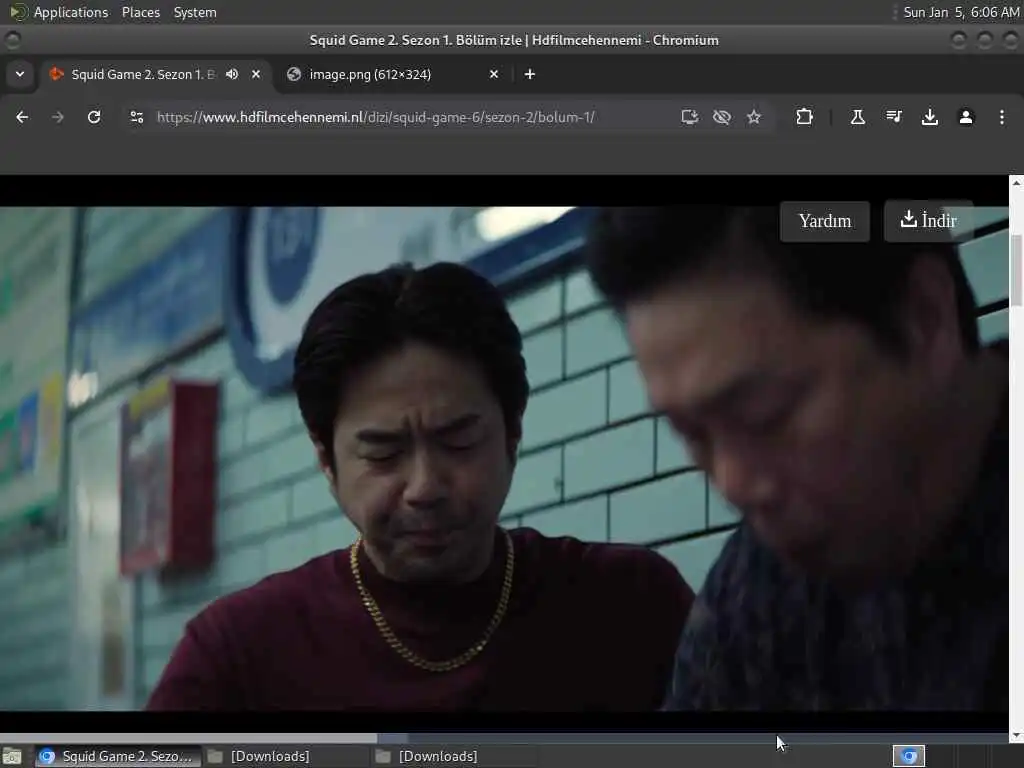Show browser downloads
Screen dimensions: 1024x768
(929, 117)
